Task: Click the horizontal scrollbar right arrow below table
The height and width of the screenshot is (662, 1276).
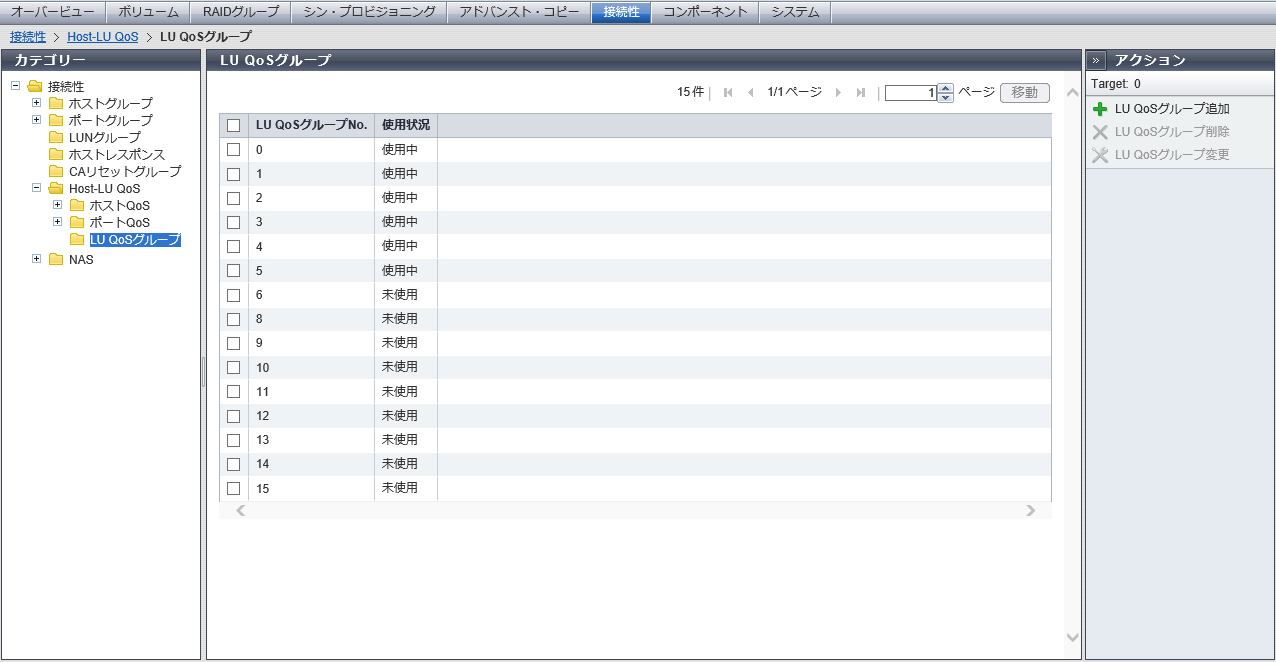Action: pos(1030,511)
